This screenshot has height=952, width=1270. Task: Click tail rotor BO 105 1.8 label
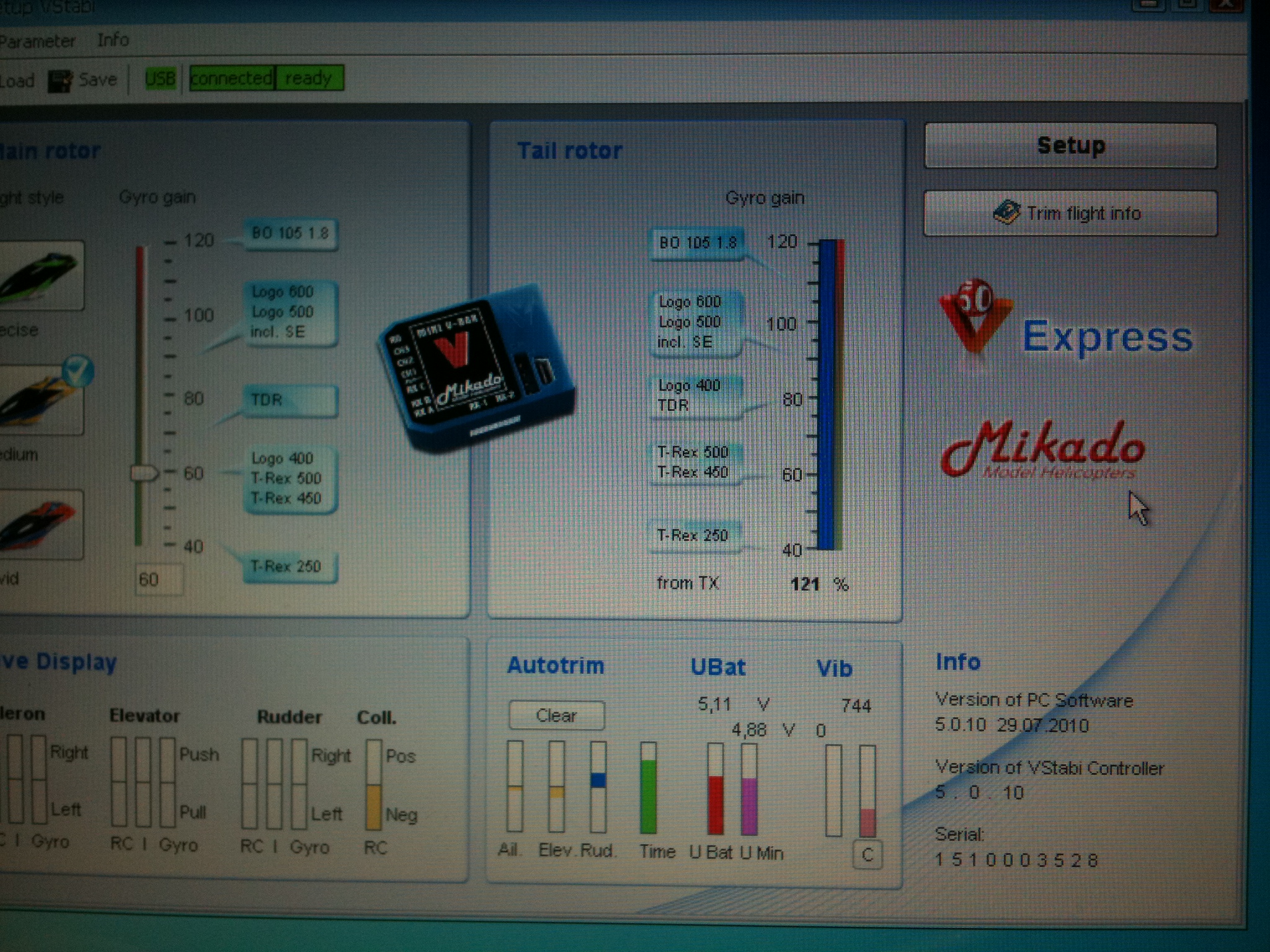click(697, 243)
